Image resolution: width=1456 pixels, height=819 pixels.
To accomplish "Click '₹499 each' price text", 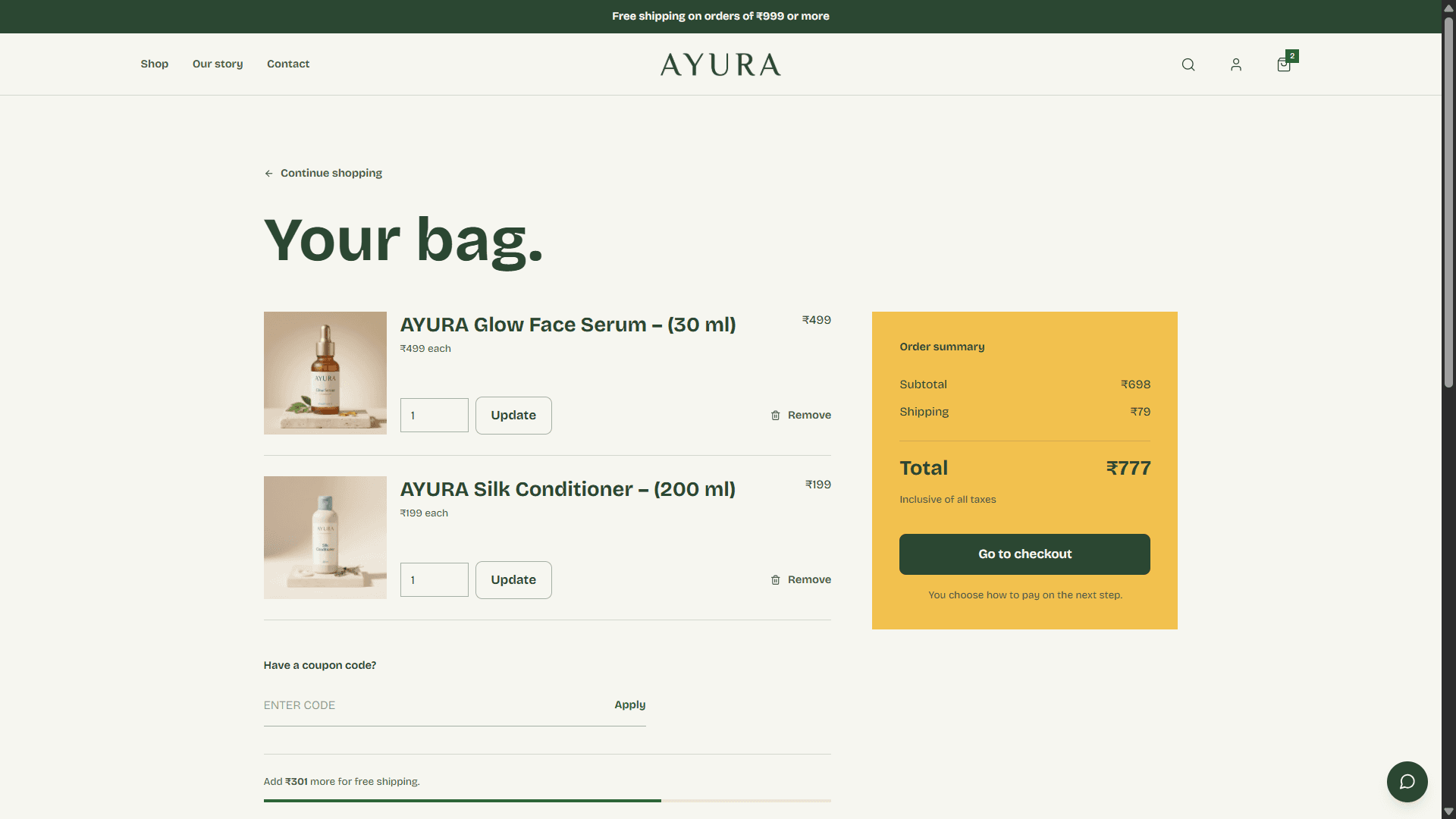I will click(x=425, y=349).
